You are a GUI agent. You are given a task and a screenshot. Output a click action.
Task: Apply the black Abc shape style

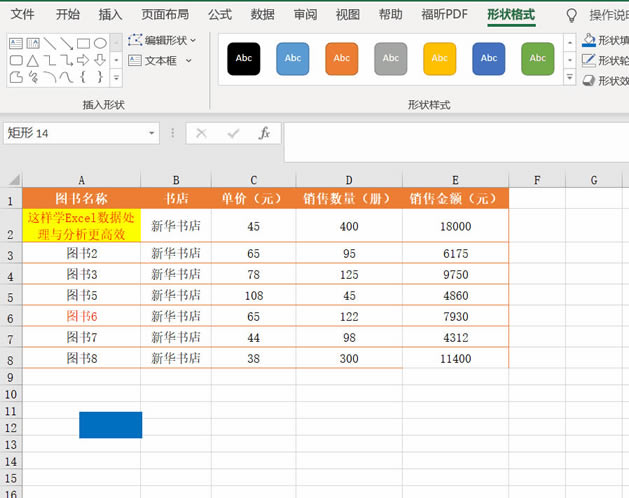(x=243, y=59)
